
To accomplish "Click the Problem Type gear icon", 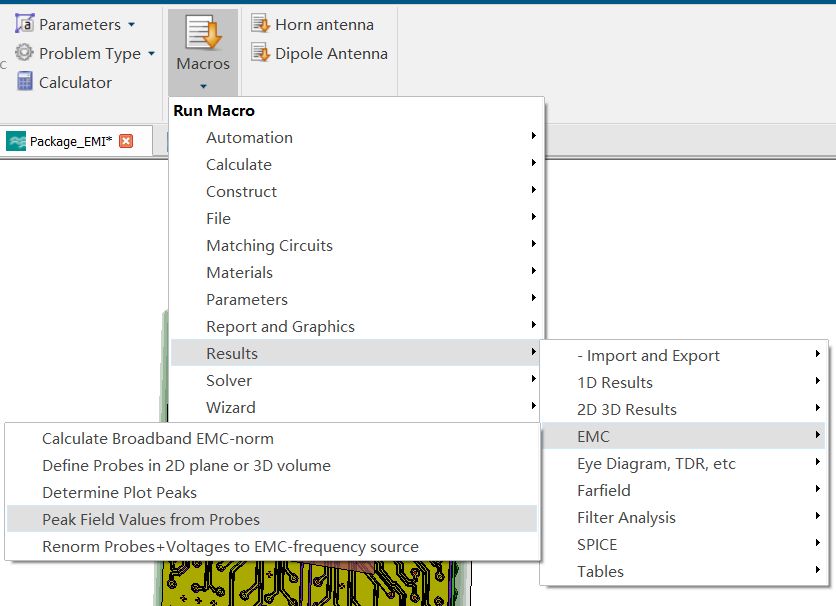I will (x=24, y=53).
